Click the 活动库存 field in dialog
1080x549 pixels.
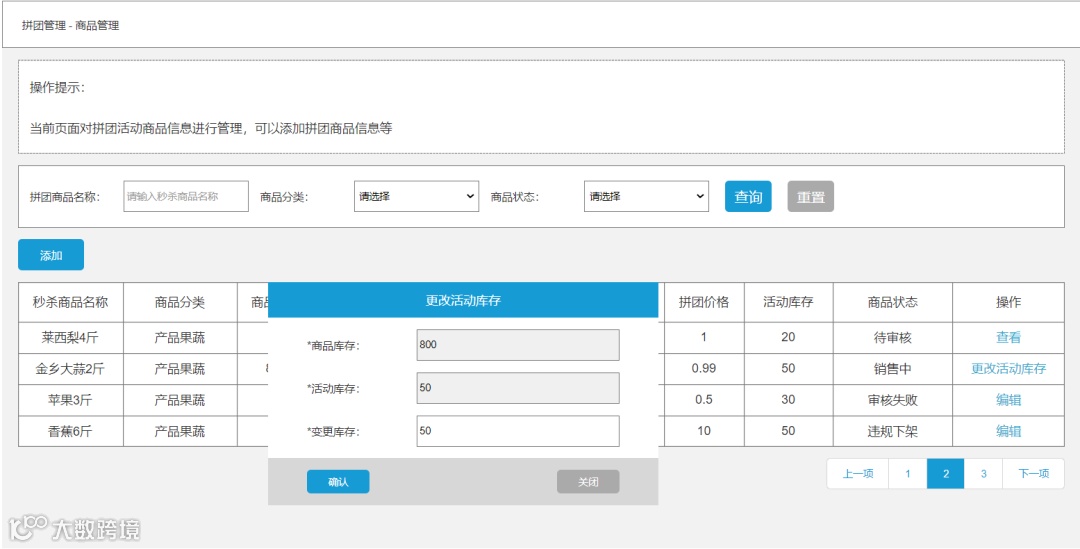(518, 388)
